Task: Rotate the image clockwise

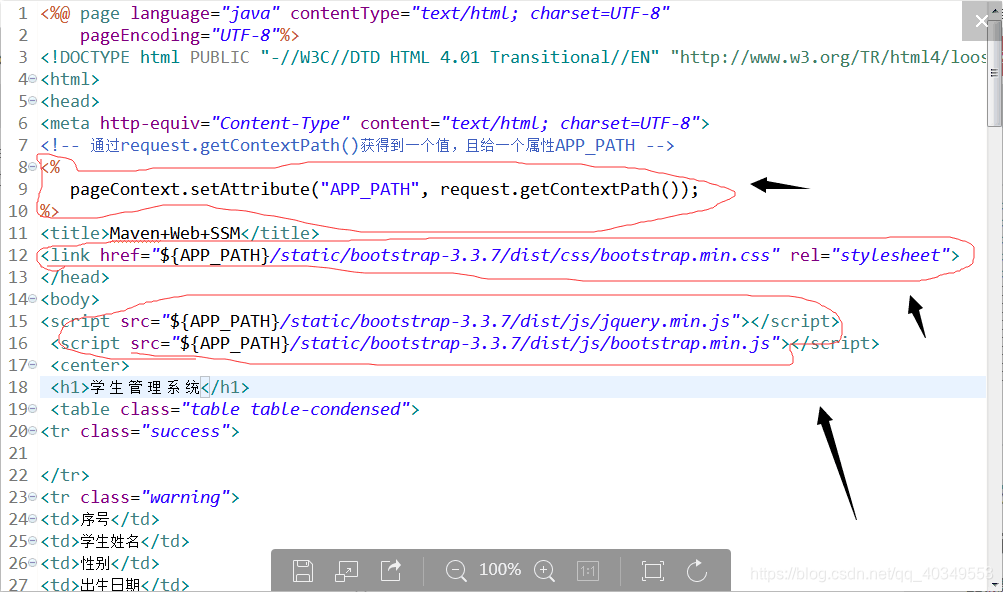Action: click(697, 570)
